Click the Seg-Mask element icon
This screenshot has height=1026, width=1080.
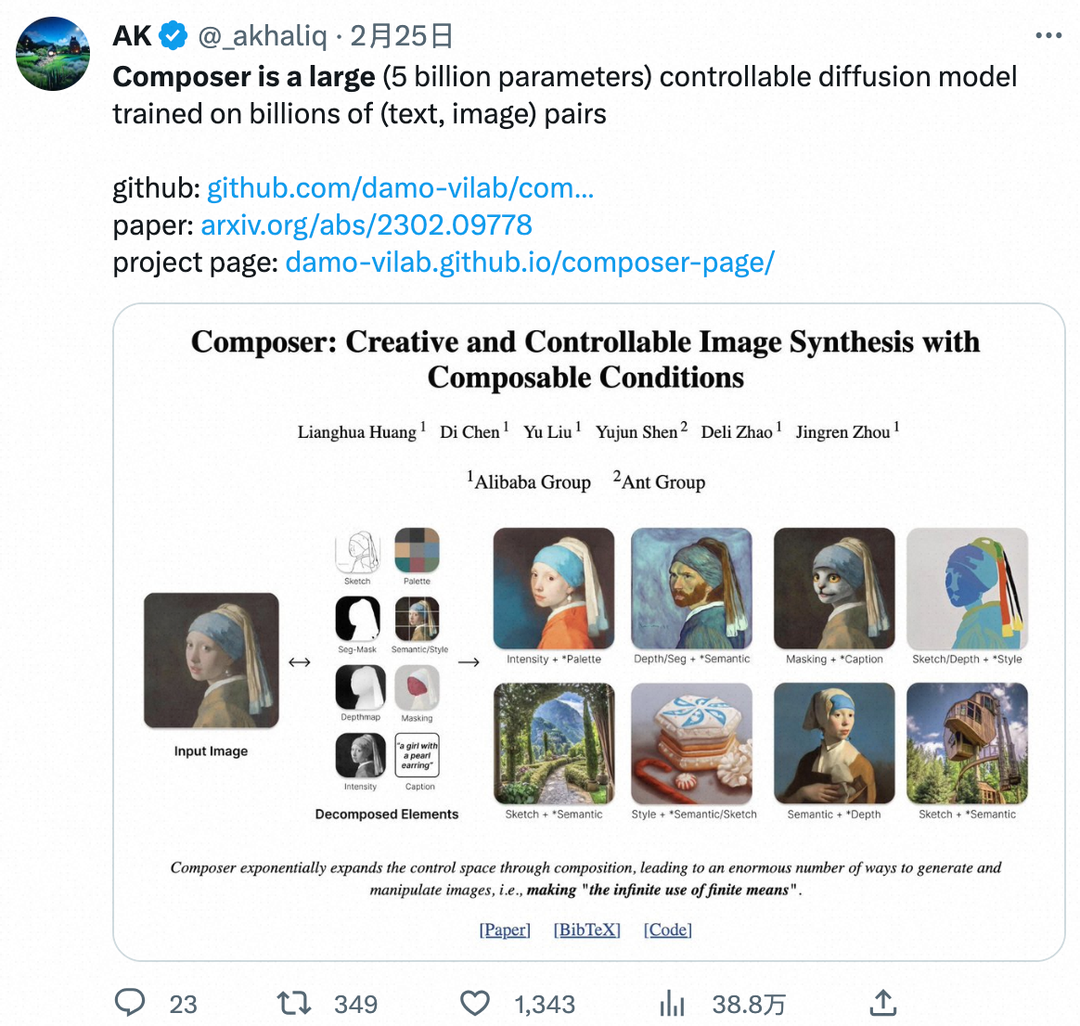tap(357, 620)
